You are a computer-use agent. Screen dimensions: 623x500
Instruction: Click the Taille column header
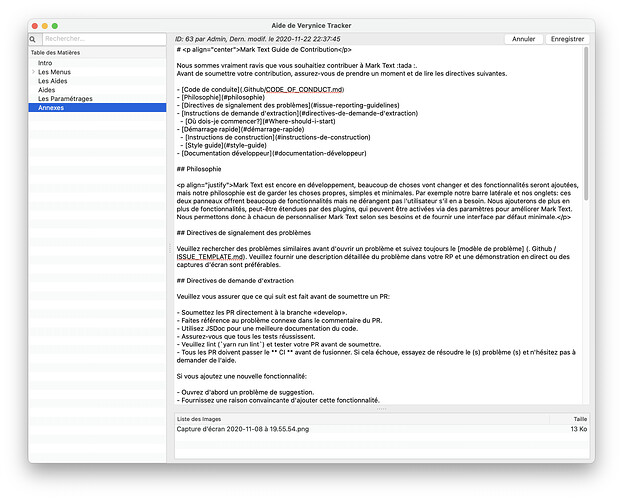click(570, 419)
